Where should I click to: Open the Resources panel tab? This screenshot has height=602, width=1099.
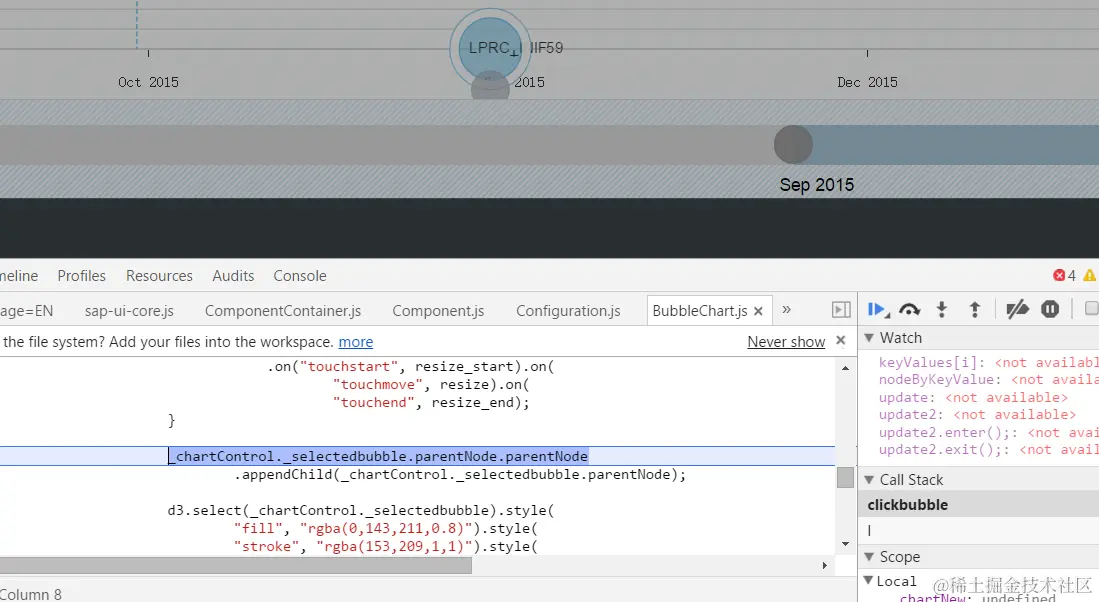[x=159, y=276]
